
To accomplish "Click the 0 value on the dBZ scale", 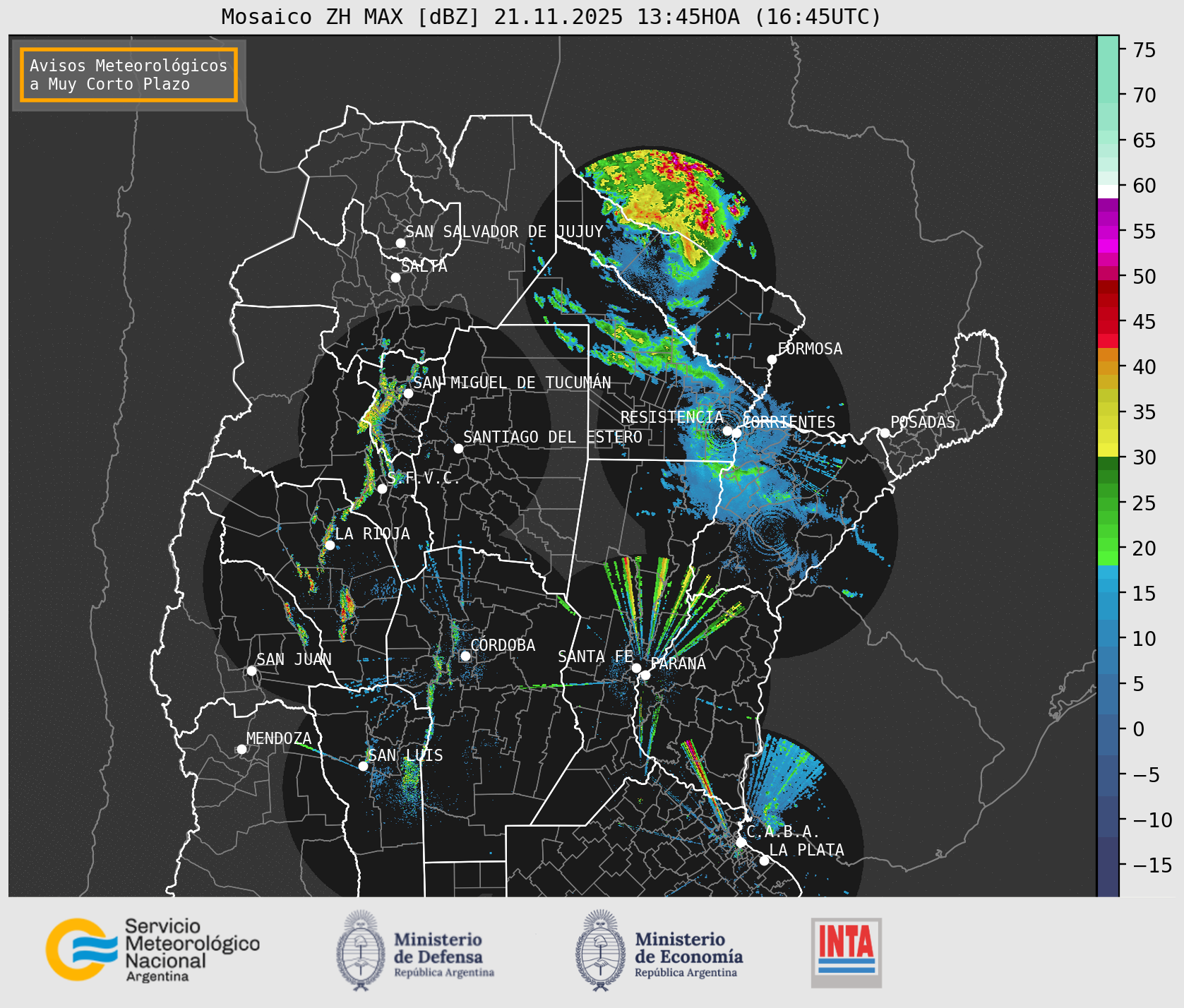I will [1138, 729].
